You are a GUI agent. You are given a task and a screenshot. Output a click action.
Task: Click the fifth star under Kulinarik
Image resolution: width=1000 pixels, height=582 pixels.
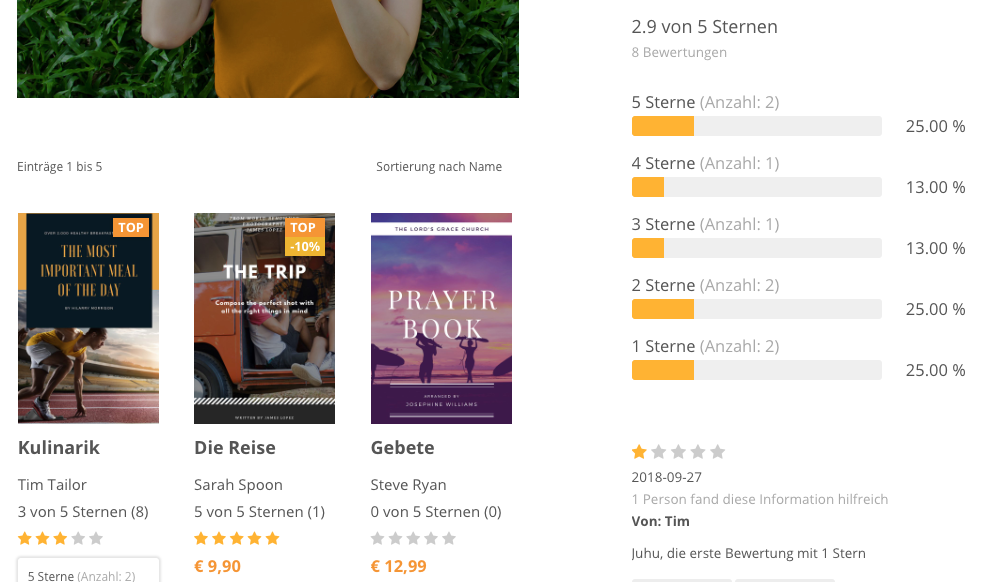96,538
